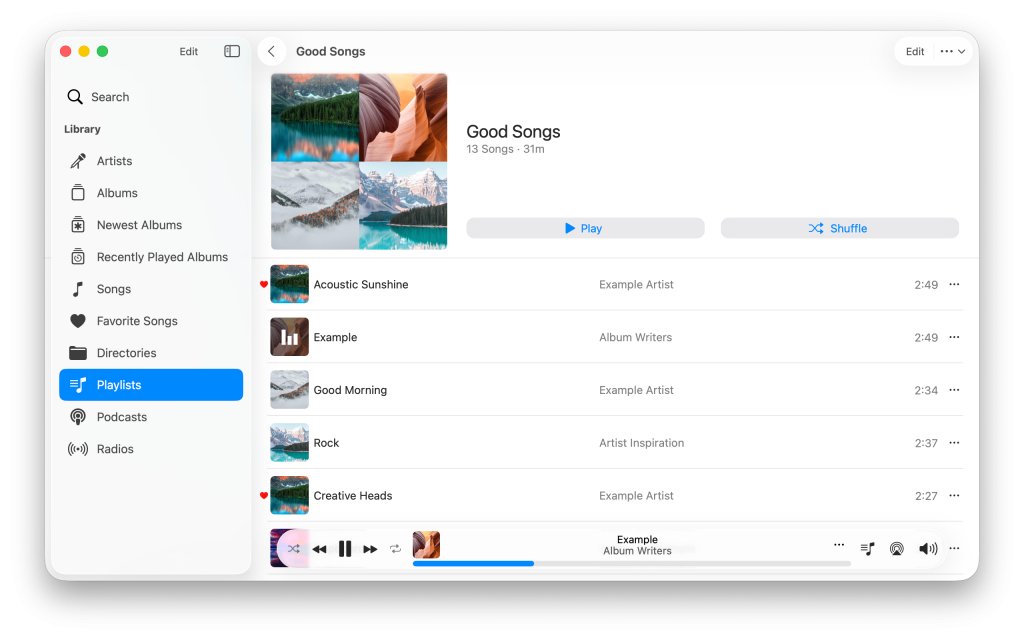Go back to the previous track
Image resolution: width=1024 pixels, height=640 pixels.
coord(320,549)
